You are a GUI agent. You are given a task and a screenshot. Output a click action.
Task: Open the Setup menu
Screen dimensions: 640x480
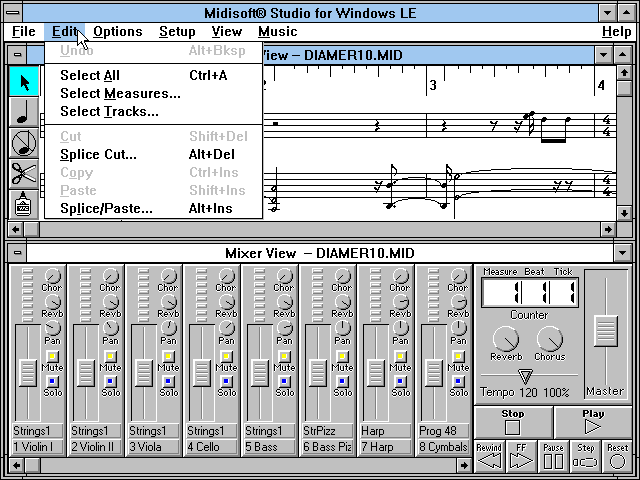point(177,31)
